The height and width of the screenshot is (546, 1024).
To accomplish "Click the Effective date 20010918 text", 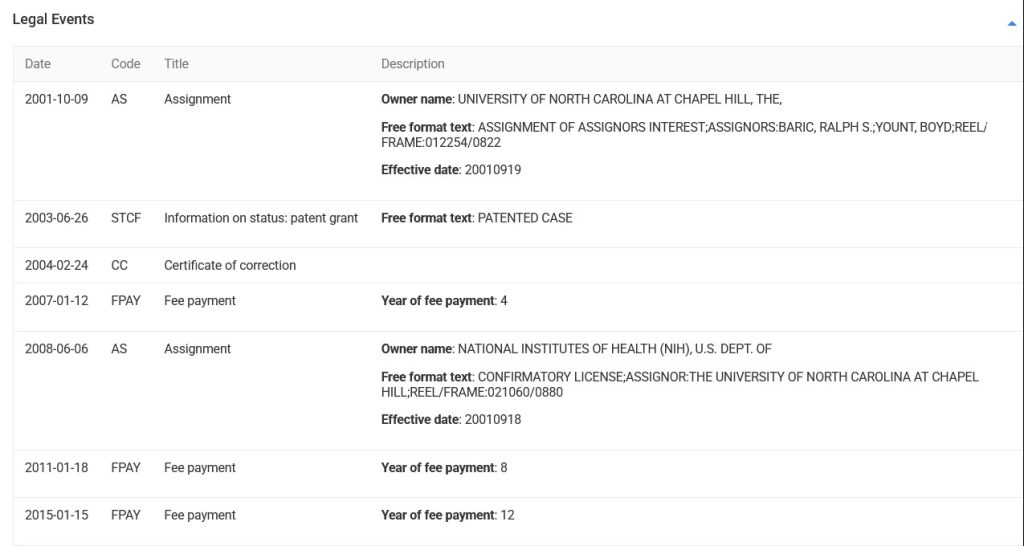I will pyautogui.click(x=451, y=420).
